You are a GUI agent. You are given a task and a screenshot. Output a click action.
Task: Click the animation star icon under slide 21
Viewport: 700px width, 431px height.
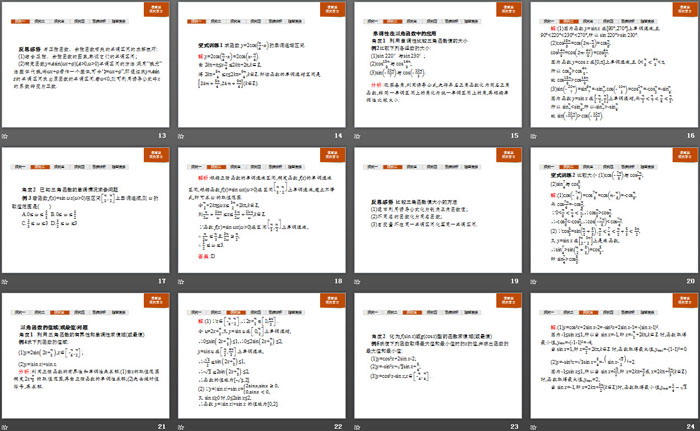pyautogui.click(x=7, y=426)
